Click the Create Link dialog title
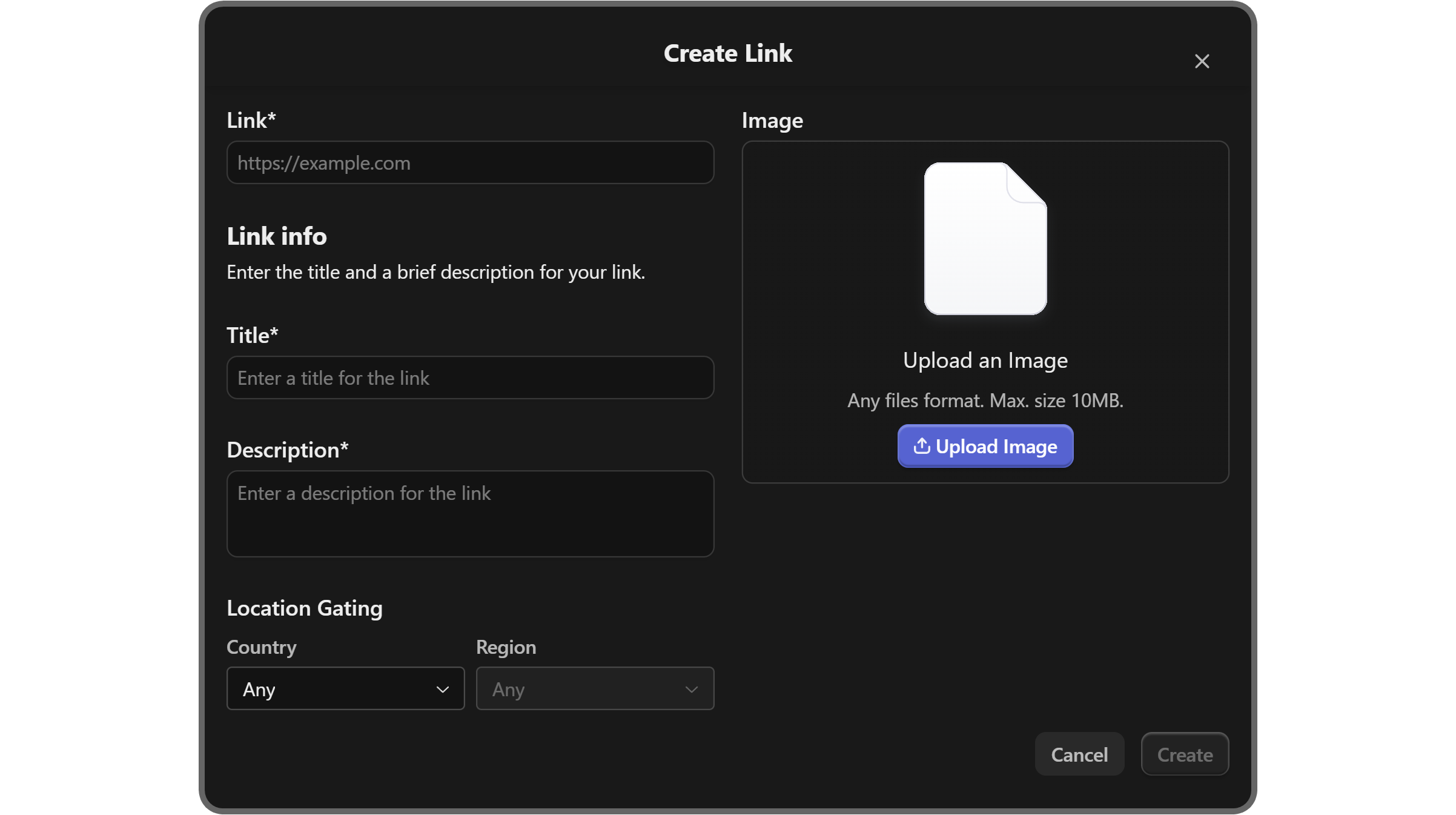The image size is (1456, 815). pyautogui.click(x=727, y=53)
